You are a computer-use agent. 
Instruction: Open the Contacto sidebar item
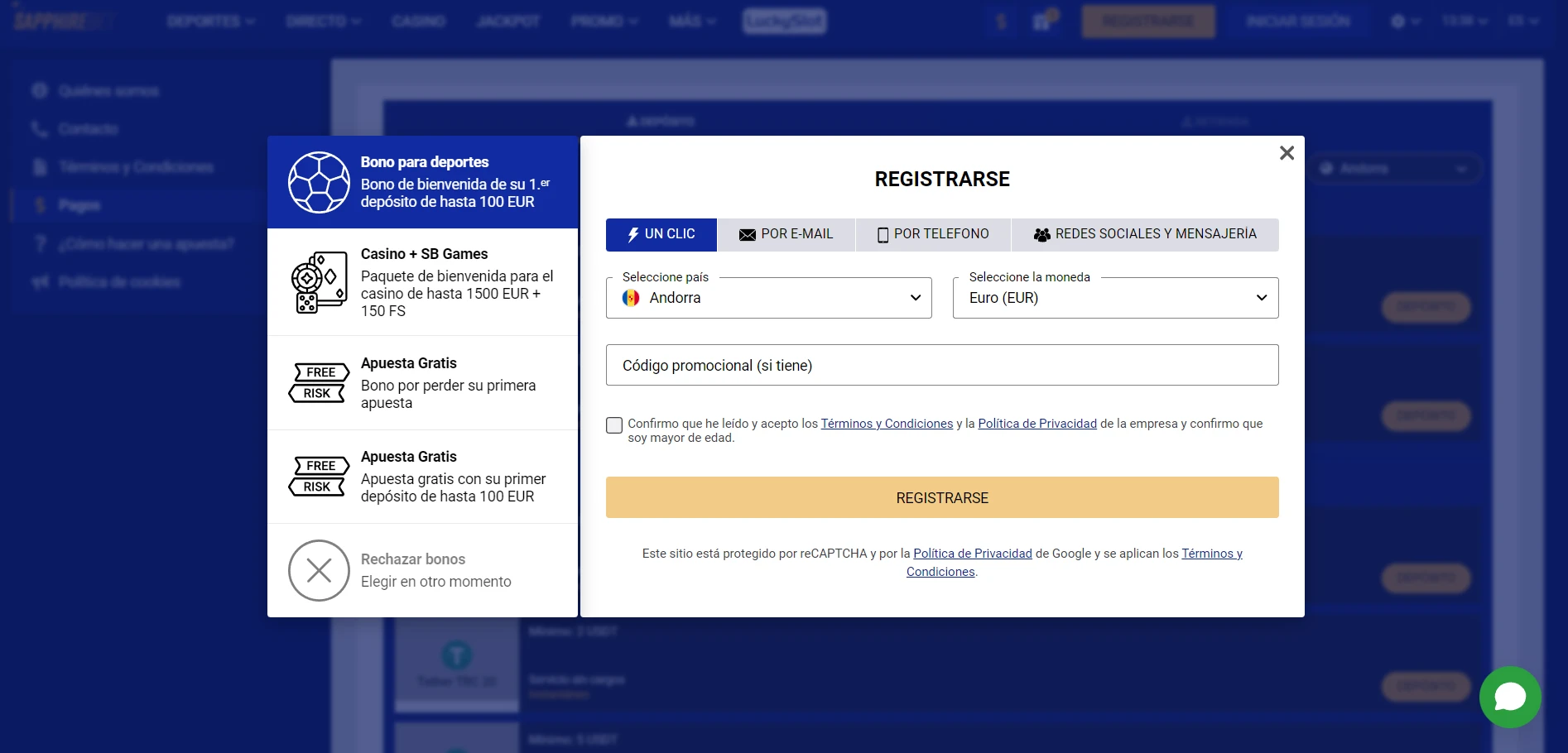point(88,129)
